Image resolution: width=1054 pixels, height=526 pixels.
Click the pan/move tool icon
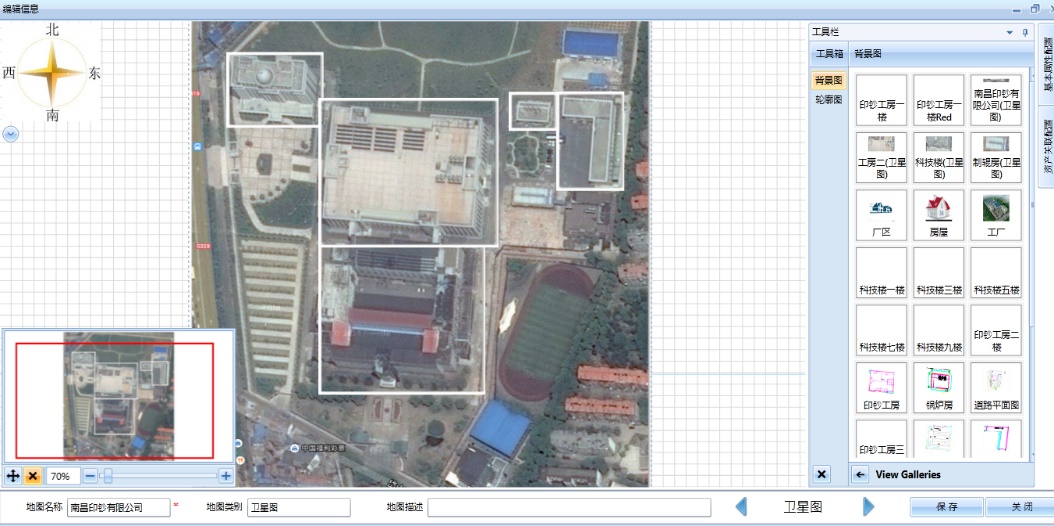pyautogui.click(x=13, y=476)
